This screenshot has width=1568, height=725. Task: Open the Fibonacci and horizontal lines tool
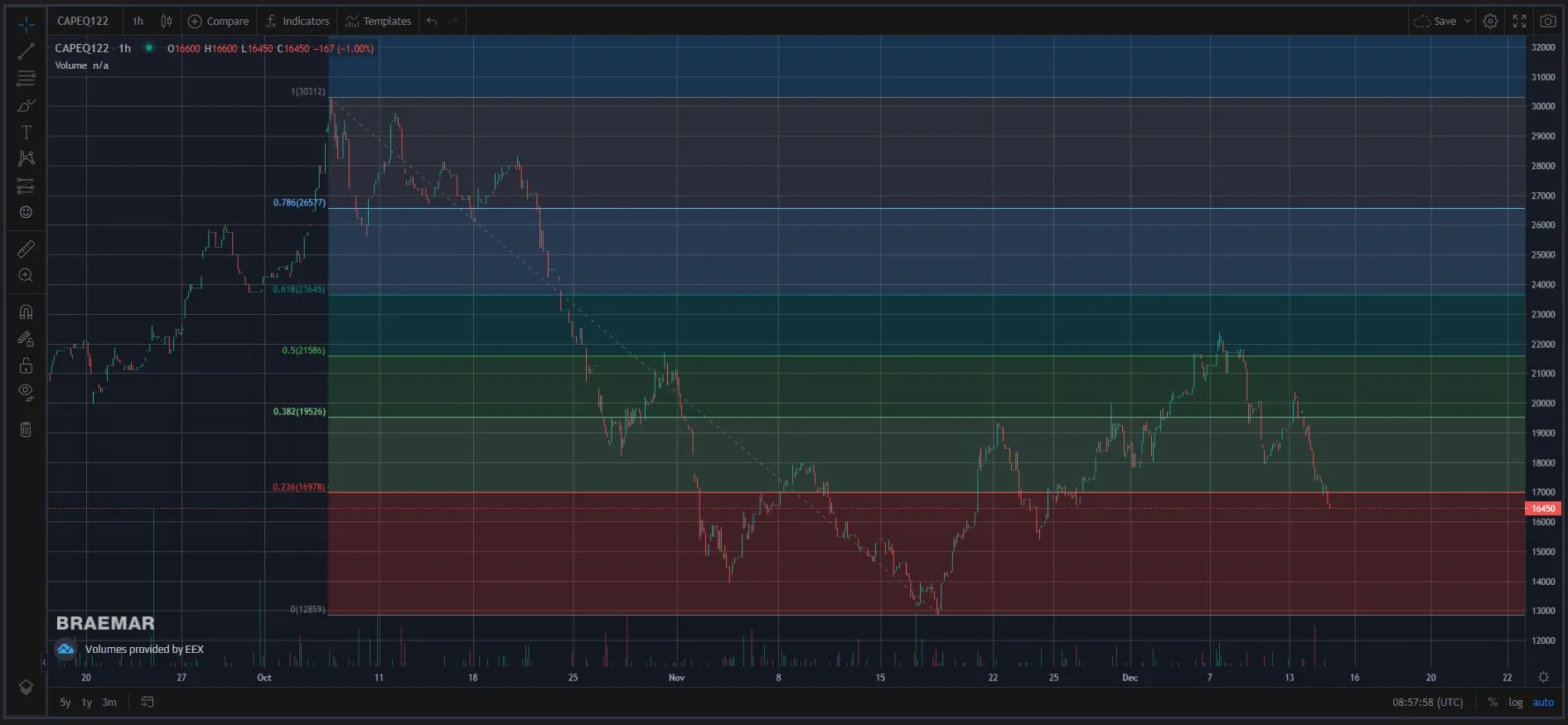point(26,79)
